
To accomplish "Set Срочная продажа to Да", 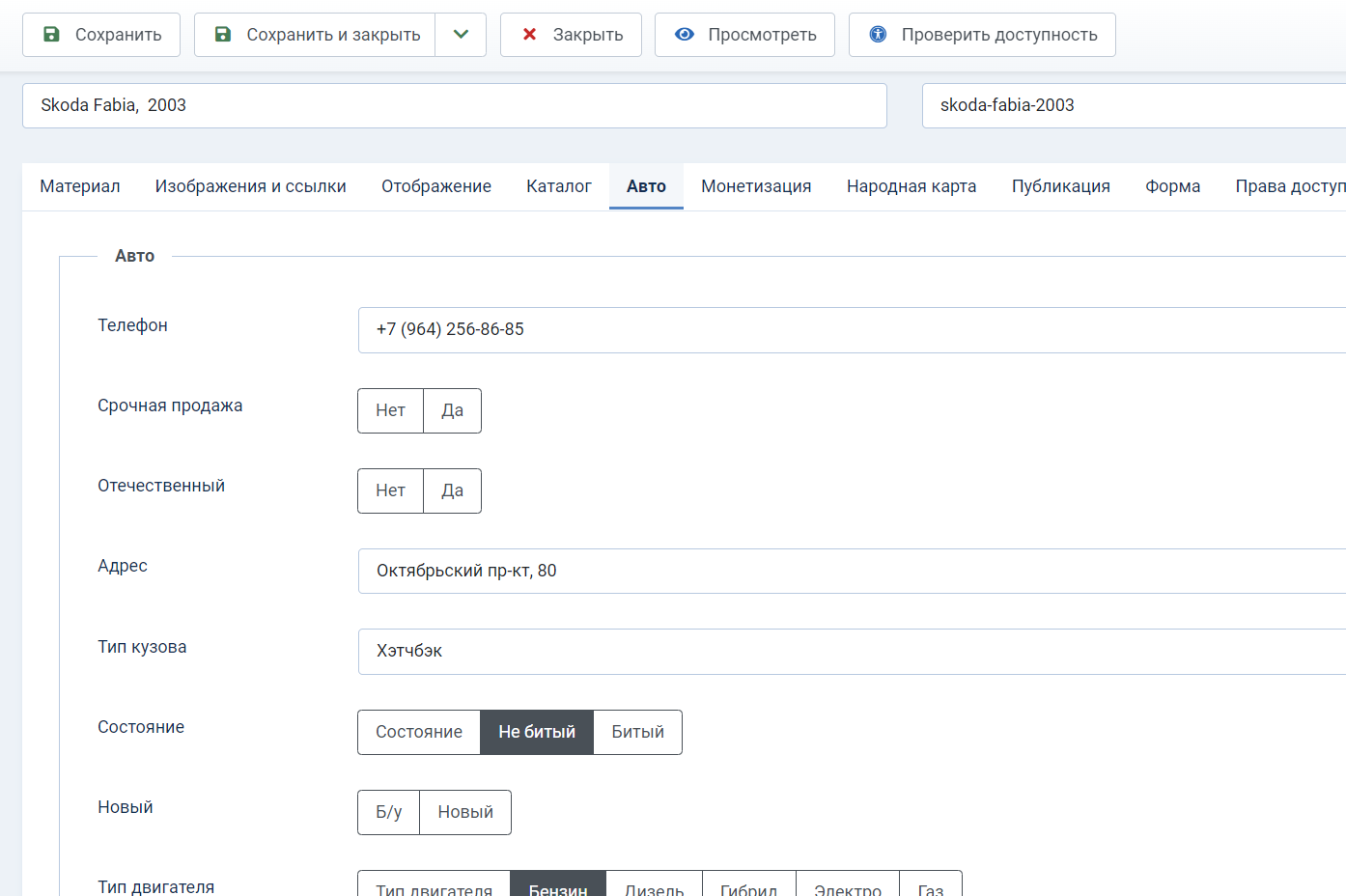I will (452, 410).
